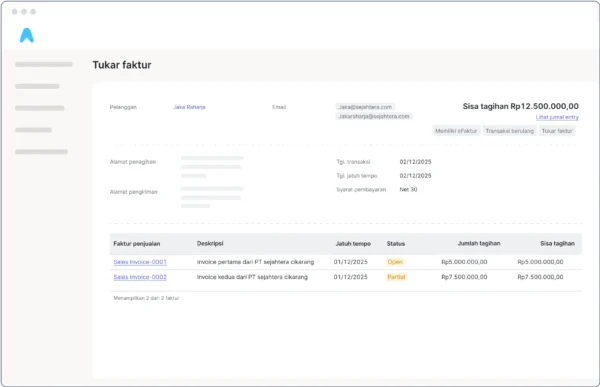Click the Transaksi berulang tag
This screenshot has width=600, height=387.
[x=509, y=131]
